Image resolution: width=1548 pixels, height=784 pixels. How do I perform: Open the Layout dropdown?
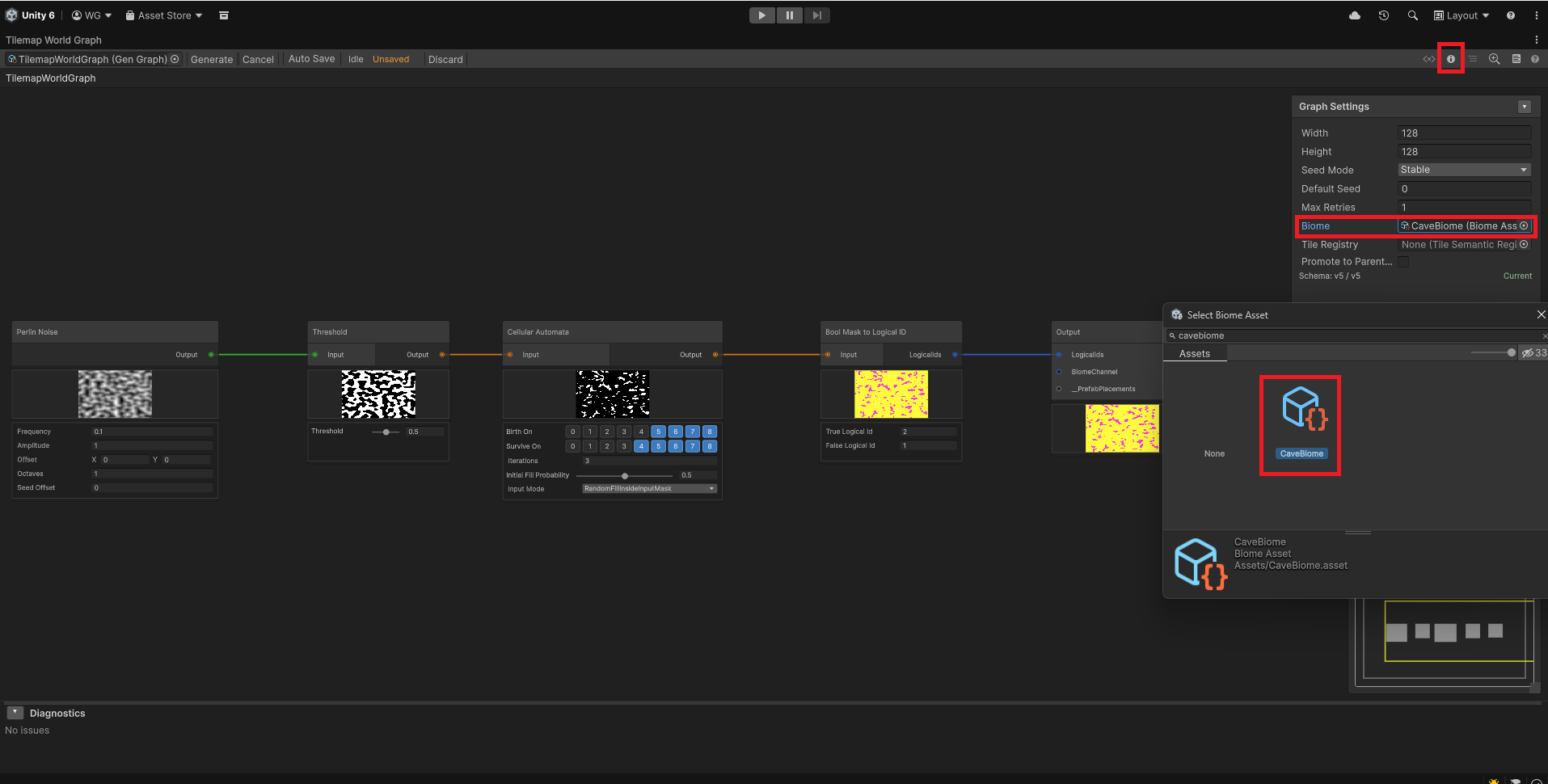coord(1462,15)
